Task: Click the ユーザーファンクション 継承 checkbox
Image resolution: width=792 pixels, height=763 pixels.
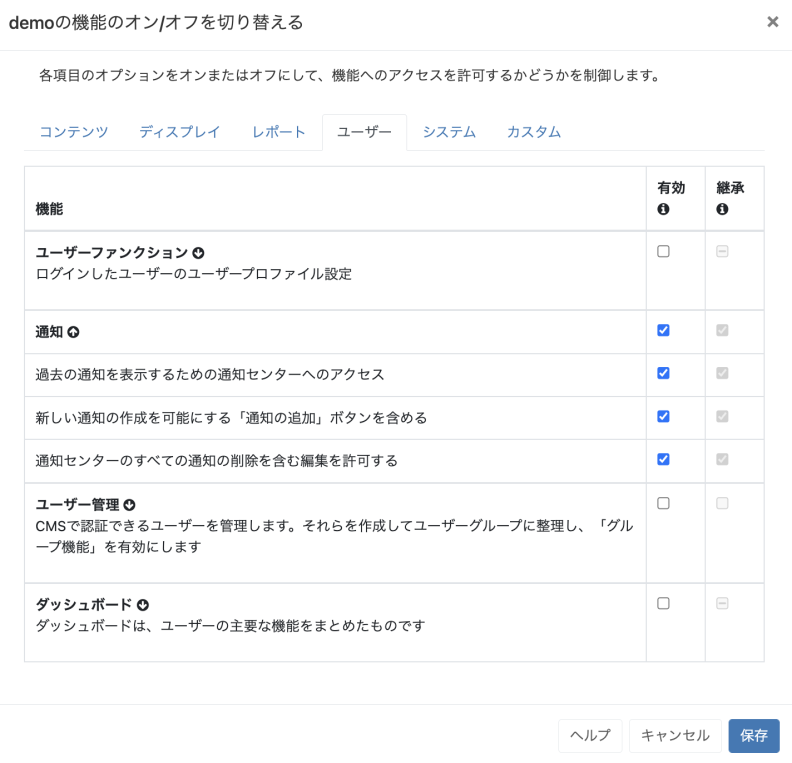Action: coord(722,251)
